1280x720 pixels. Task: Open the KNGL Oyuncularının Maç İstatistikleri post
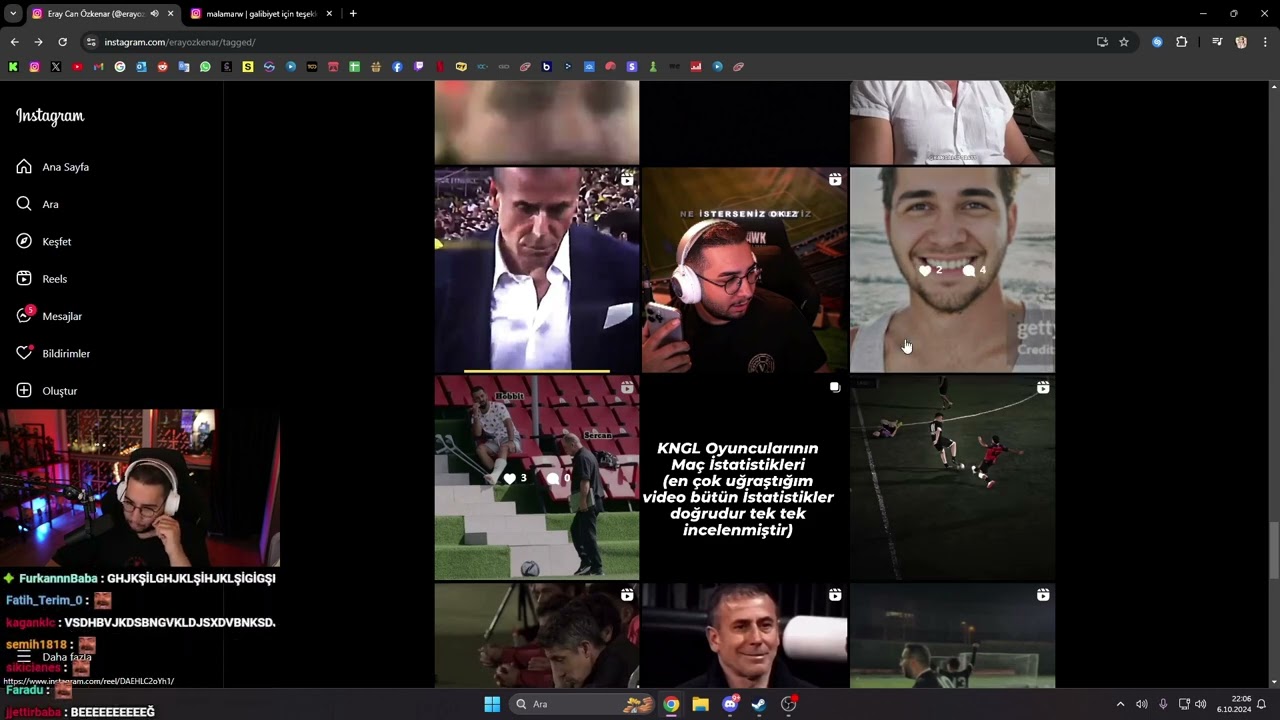click(744, 478)
